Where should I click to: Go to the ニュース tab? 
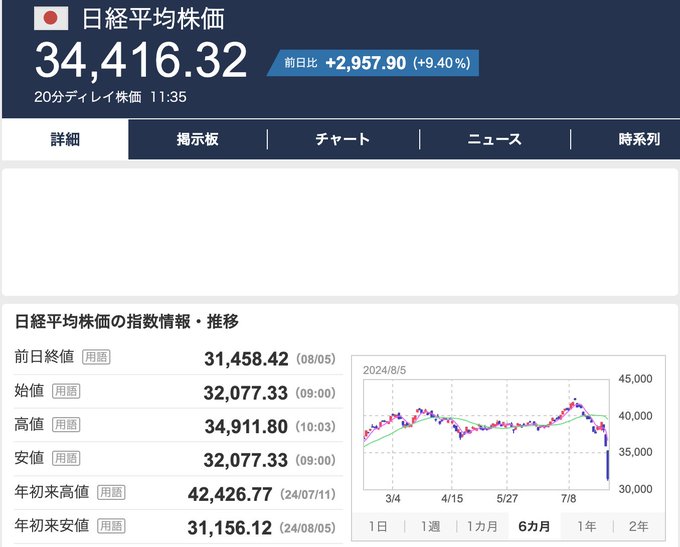(494, 140)
